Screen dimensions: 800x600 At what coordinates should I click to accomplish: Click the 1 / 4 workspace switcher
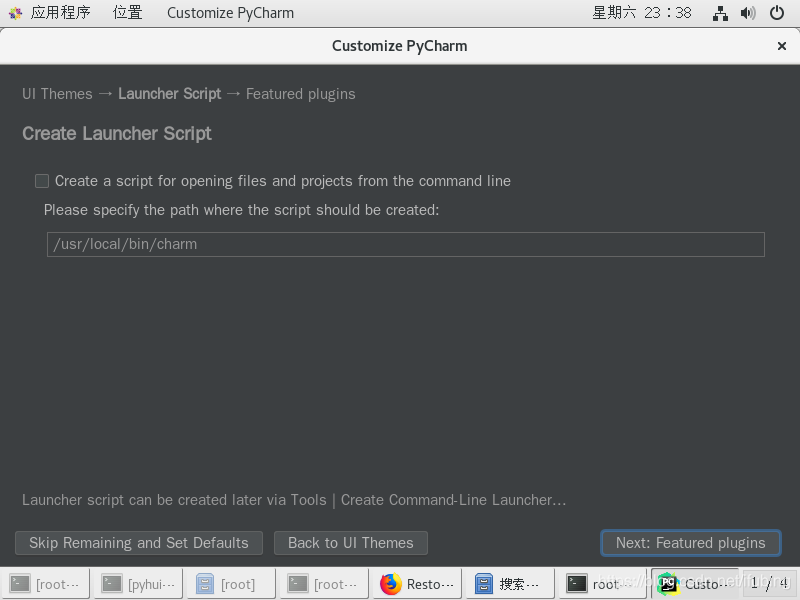(770, 583)
